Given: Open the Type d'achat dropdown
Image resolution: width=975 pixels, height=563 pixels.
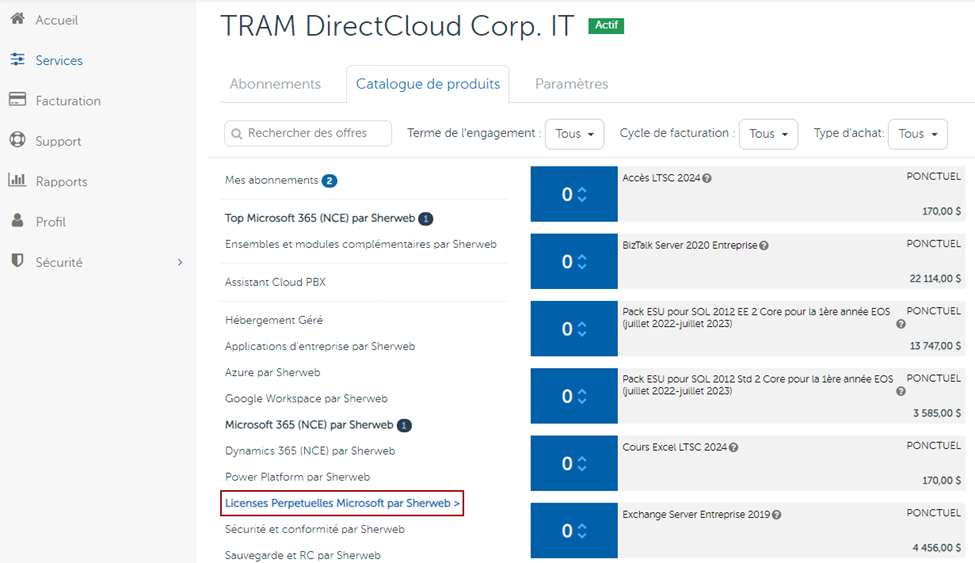Looking at the screenshot, I should point(918,134).
